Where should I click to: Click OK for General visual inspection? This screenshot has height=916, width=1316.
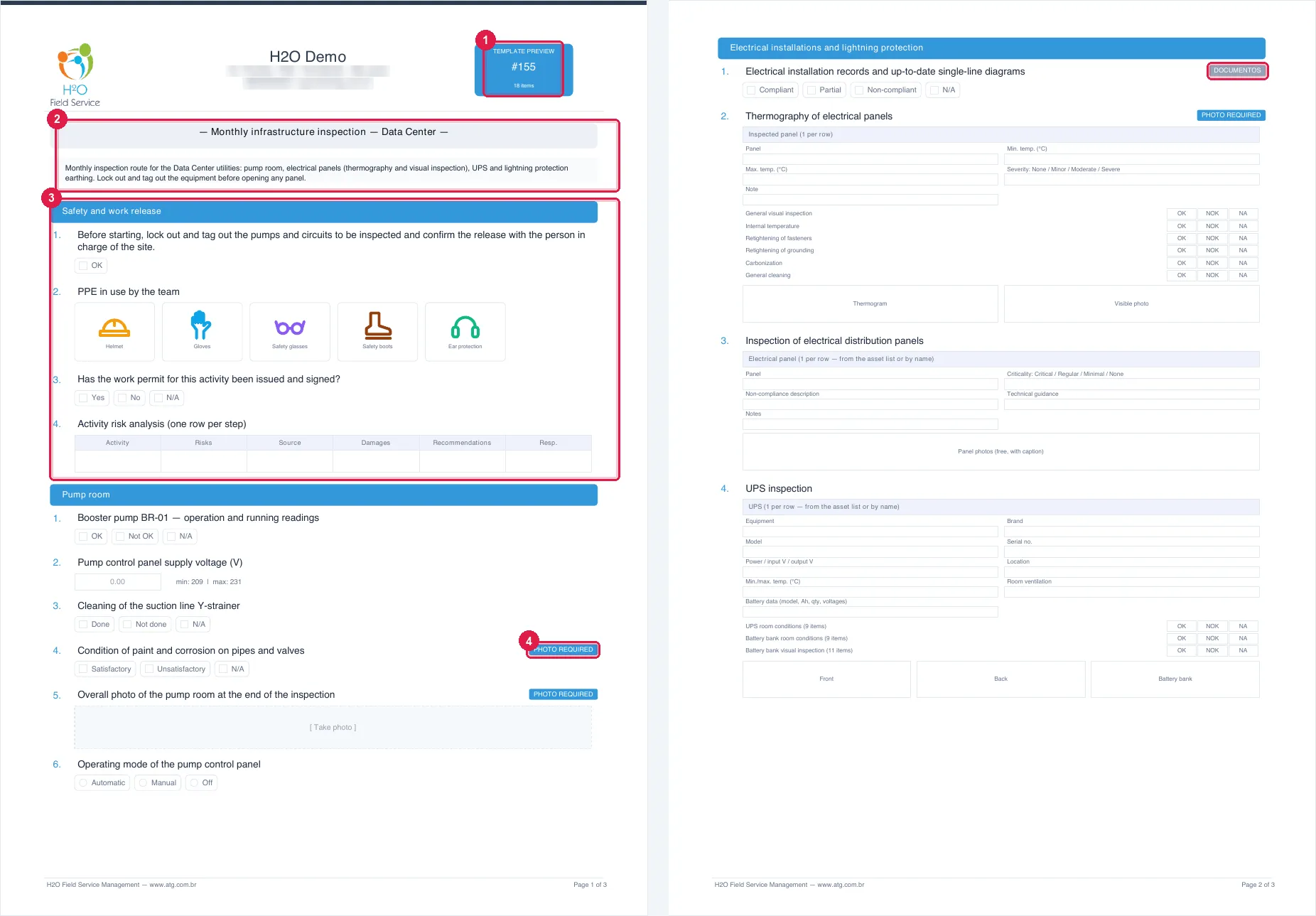pyautogui.click(x=1182, y=214)
